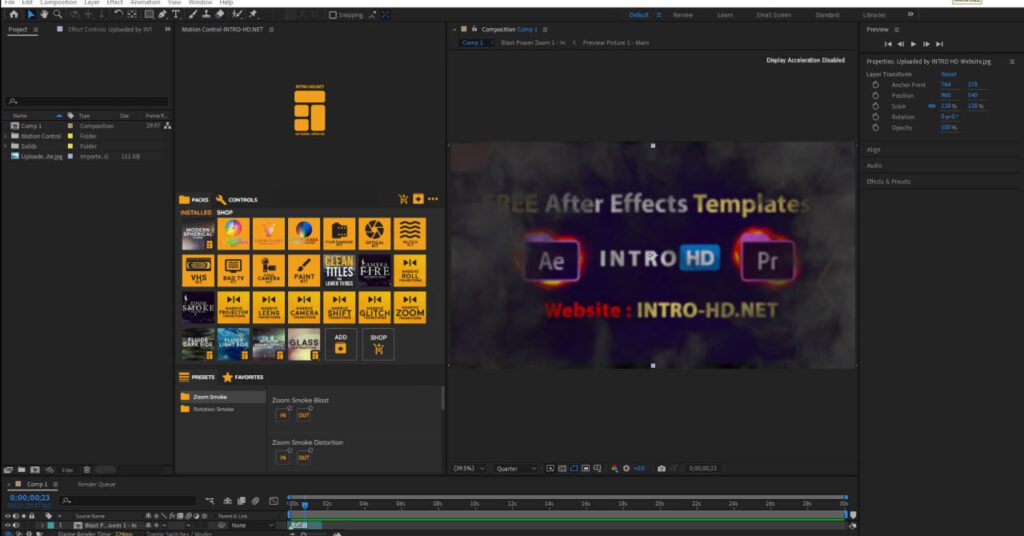Enable the Snapping checkbox
Screen dimensions: 1024x536
(332, 14)
